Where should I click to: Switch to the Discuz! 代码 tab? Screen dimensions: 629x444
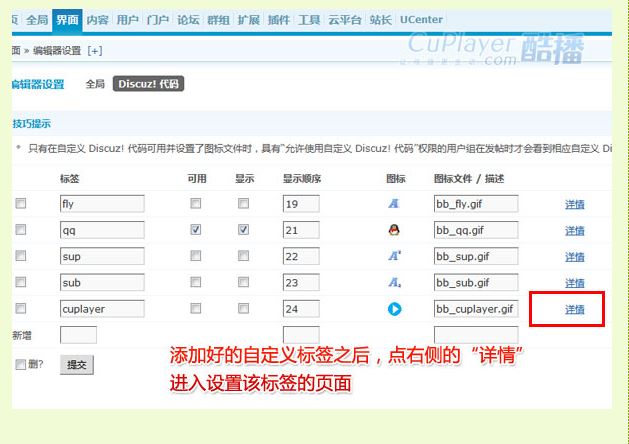148,84
